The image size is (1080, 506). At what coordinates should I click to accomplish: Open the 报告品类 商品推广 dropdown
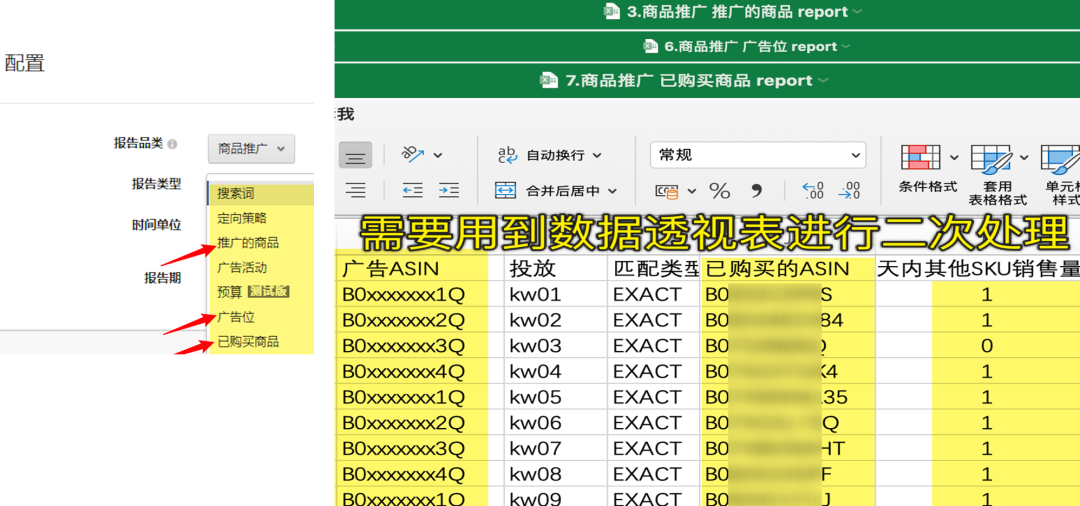pos(251,149)
